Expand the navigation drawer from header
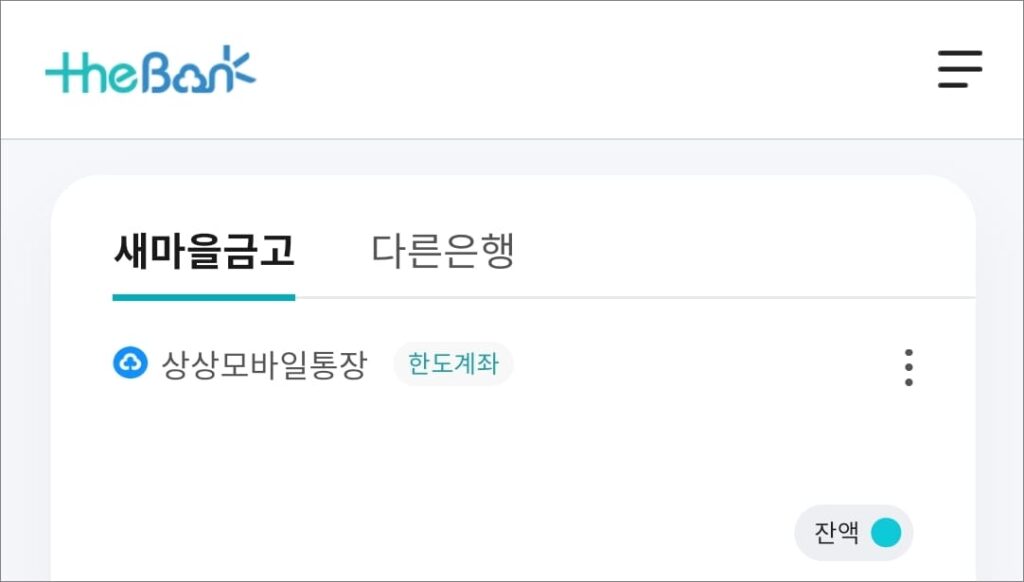This screenshot has width=1024, height=582. (960, 69)
